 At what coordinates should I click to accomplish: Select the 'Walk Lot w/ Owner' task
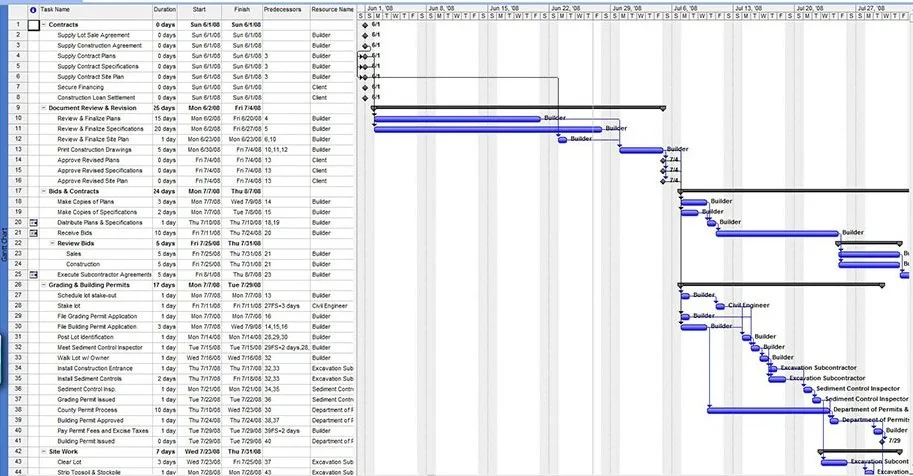[x=83, y=358]
